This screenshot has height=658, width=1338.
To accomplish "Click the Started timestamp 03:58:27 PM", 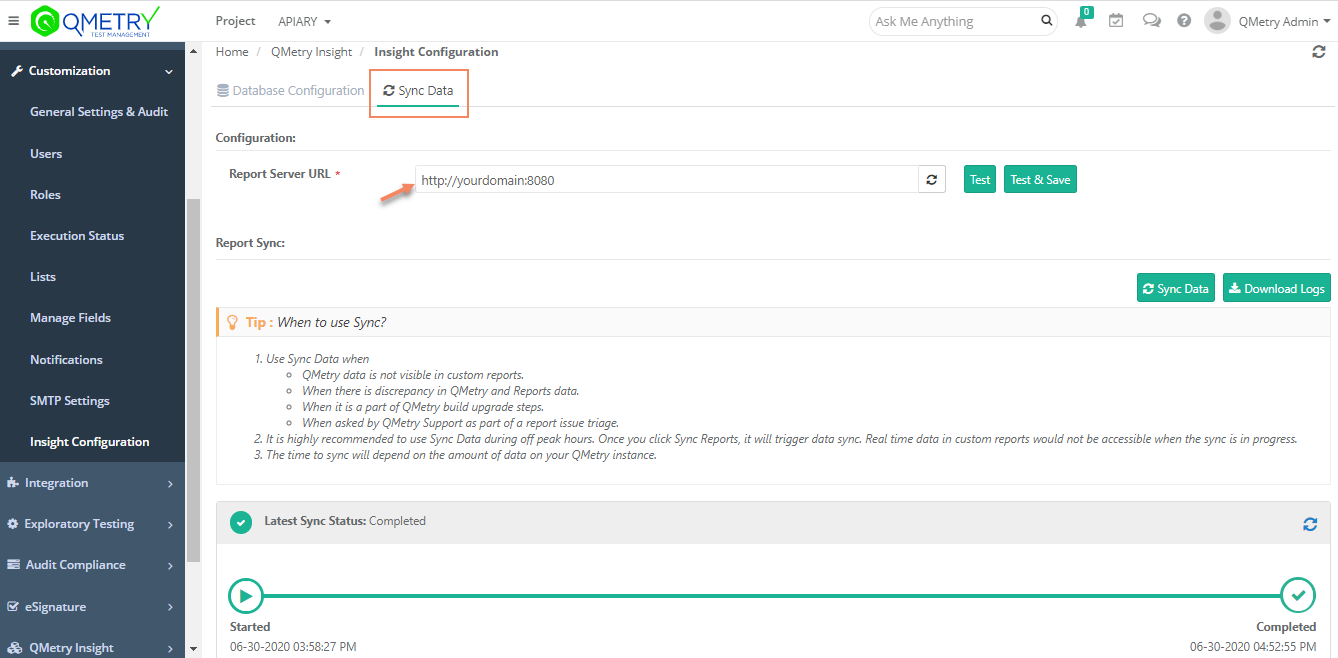I will pos(293,647).
